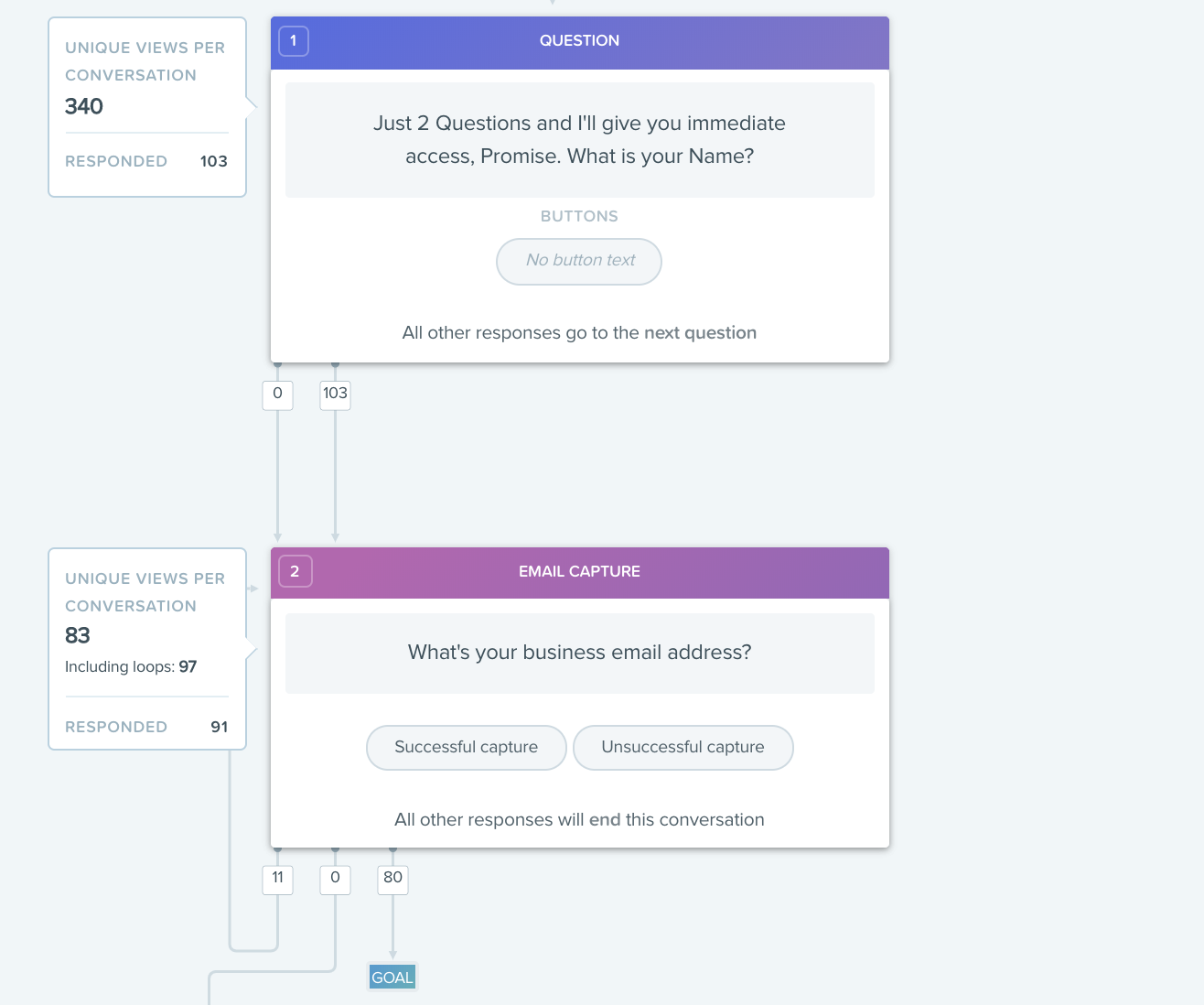Open the EMAIL CAPTURE card header

point(579,572)
